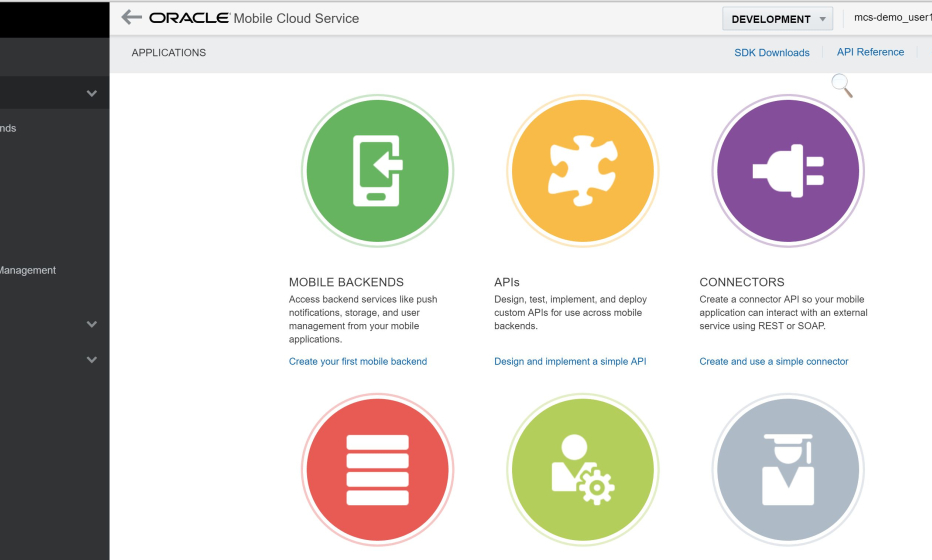Open the green Mobile Backends phone icon
Image resolution: width=932 pixels, height=560 pixels.
[377, 171]
